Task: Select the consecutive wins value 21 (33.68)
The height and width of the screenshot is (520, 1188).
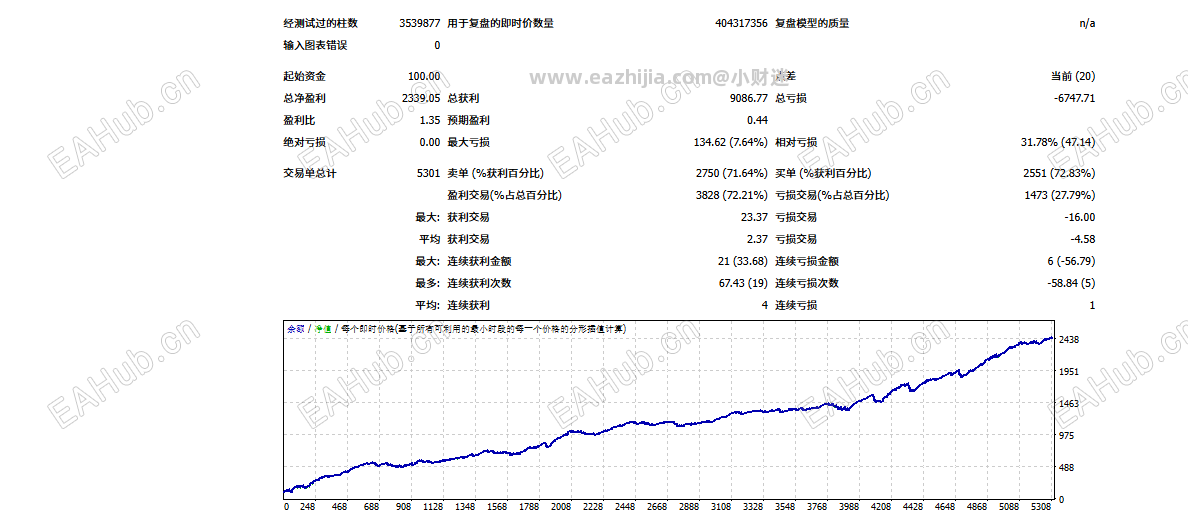Action: (x=742, y=262)
